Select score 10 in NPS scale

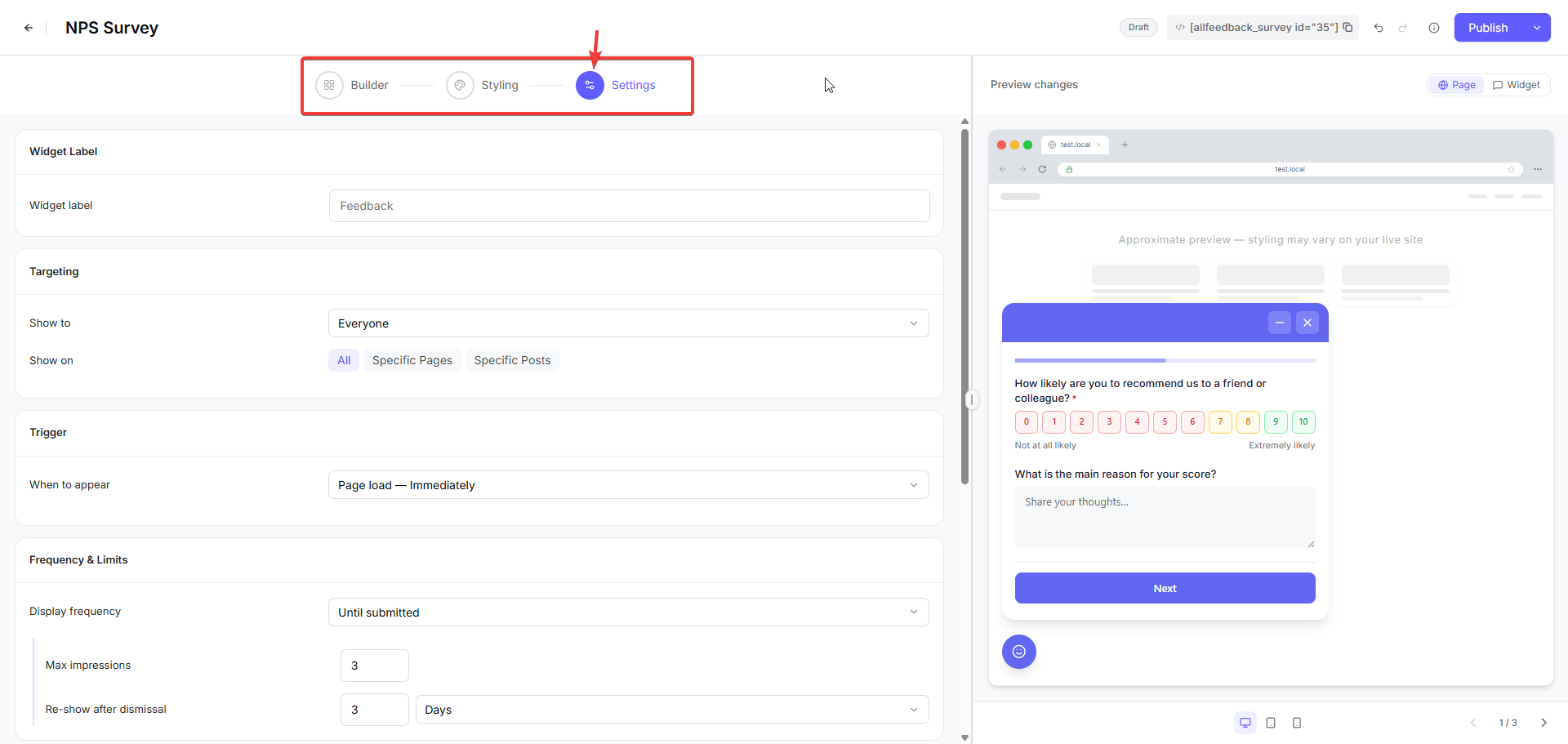(1303, 422)
